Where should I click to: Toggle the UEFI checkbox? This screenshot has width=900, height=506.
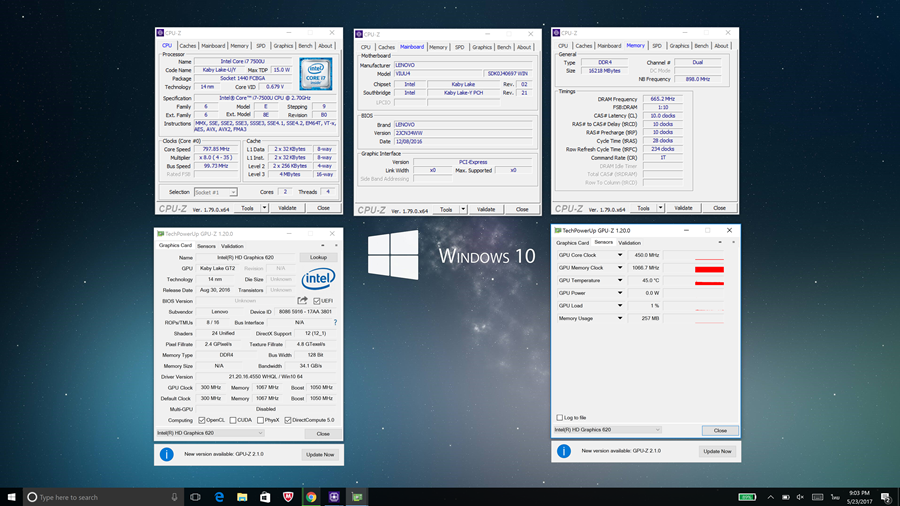click(x=316, y=300)
